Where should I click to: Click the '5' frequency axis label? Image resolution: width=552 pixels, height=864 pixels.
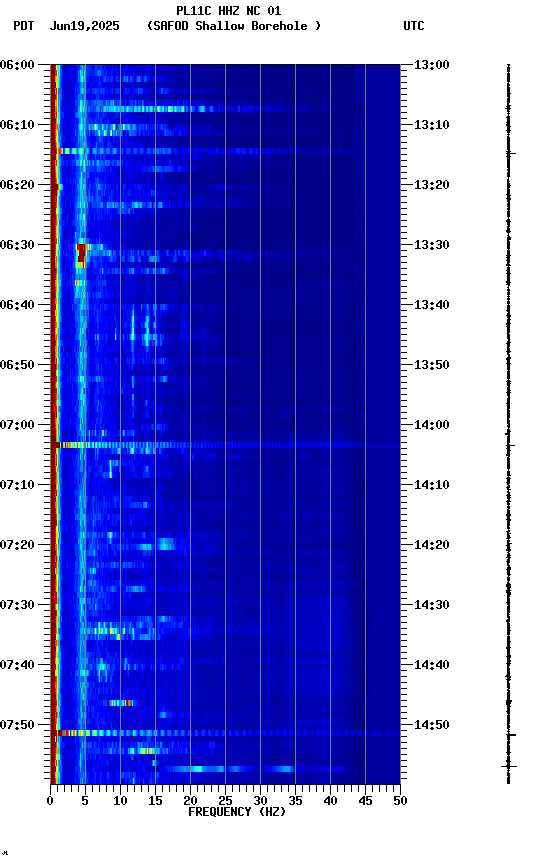[x=85, y=801]
